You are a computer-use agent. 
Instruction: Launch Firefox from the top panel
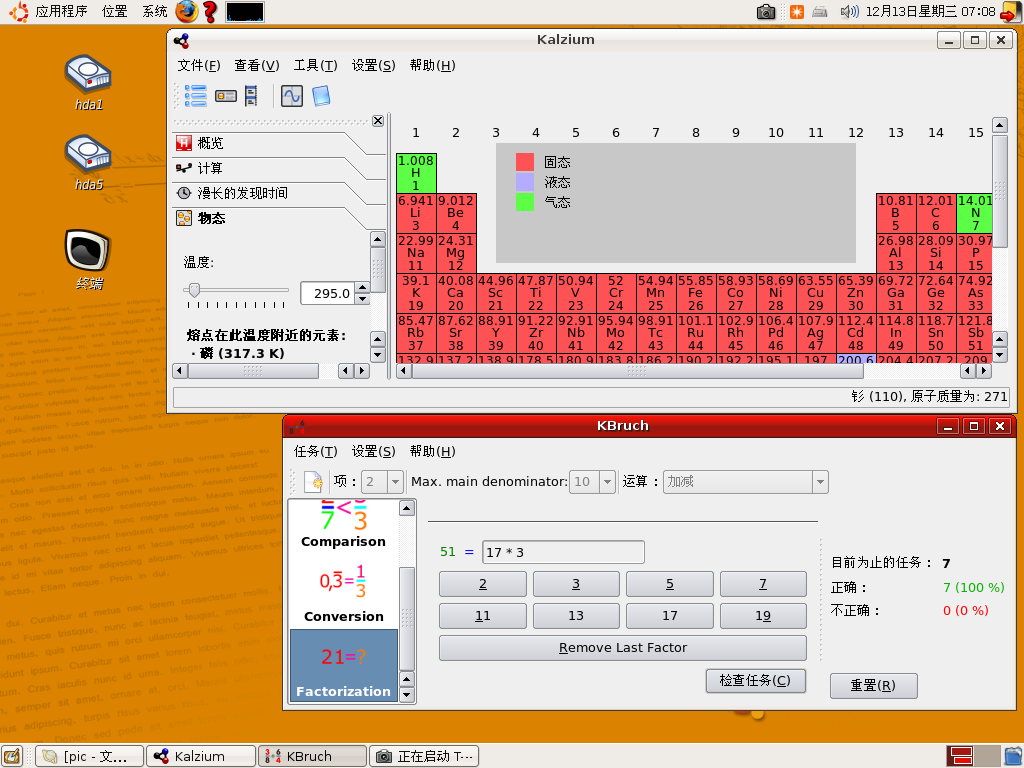click(187, 12)
